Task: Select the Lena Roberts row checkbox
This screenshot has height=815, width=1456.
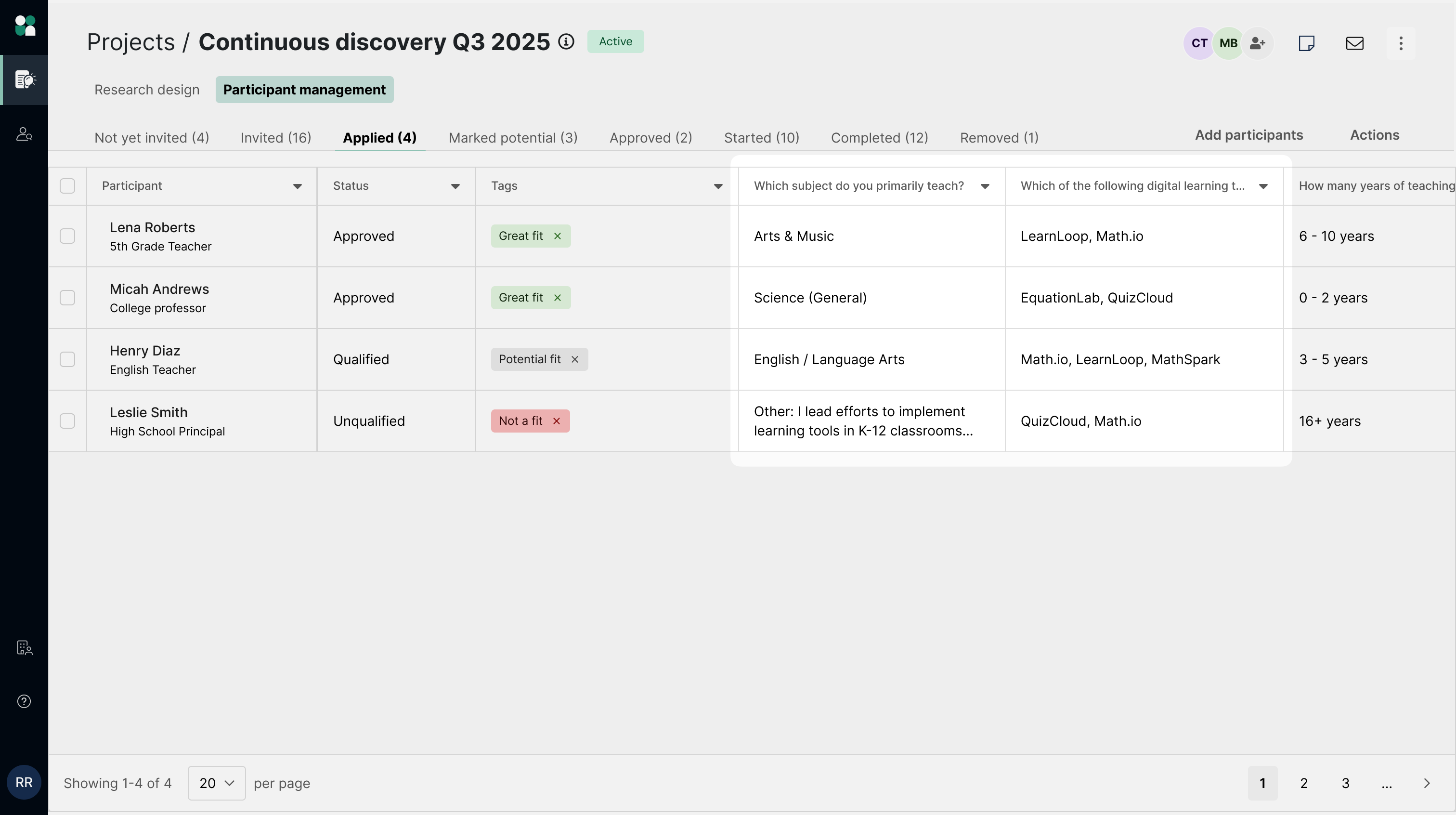Action: coord(67,236)
